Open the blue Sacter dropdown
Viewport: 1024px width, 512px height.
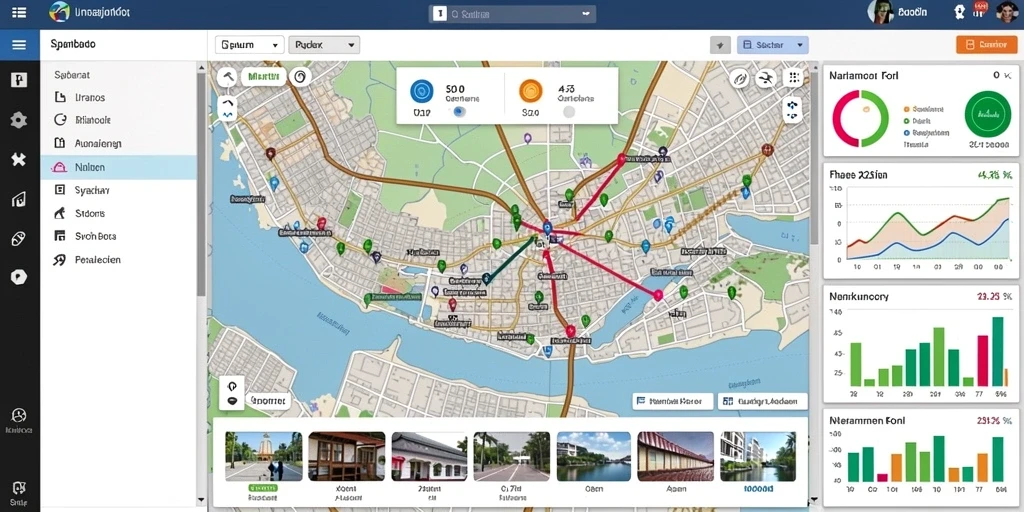[x=773, y=45]
